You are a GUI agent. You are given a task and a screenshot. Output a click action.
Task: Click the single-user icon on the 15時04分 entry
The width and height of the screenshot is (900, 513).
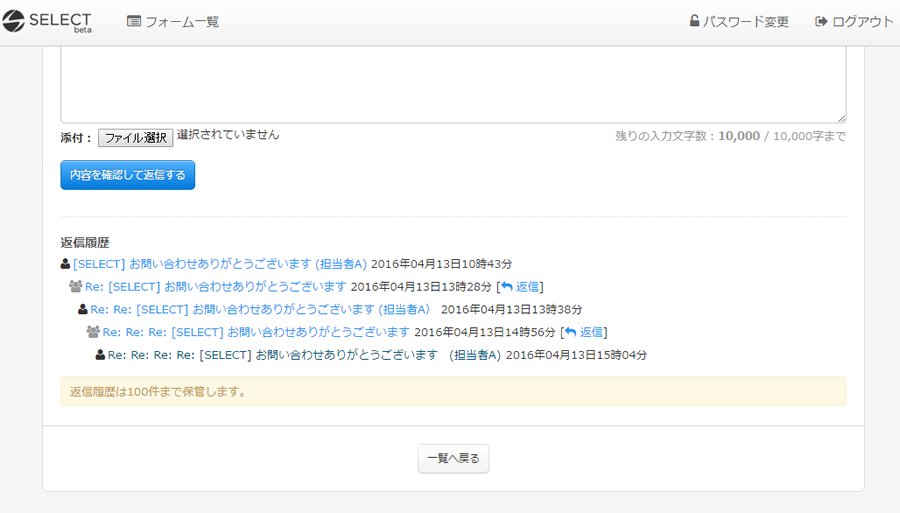point(100,355)
